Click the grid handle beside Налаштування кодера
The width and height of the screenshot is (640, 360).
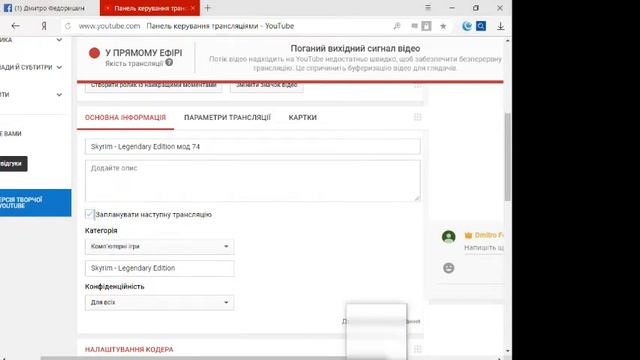point(417,349)
